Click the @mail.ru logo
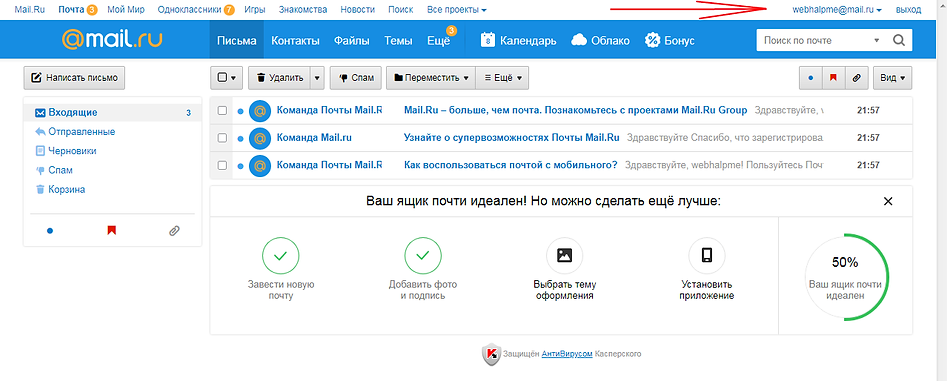This screenshot has height=381, width=947. (112, 40)
